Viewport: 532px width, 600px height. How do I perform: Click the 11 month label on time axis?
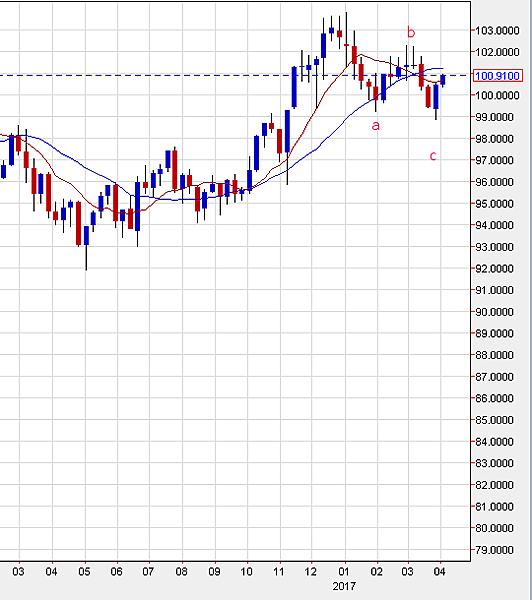coord(279,572)
